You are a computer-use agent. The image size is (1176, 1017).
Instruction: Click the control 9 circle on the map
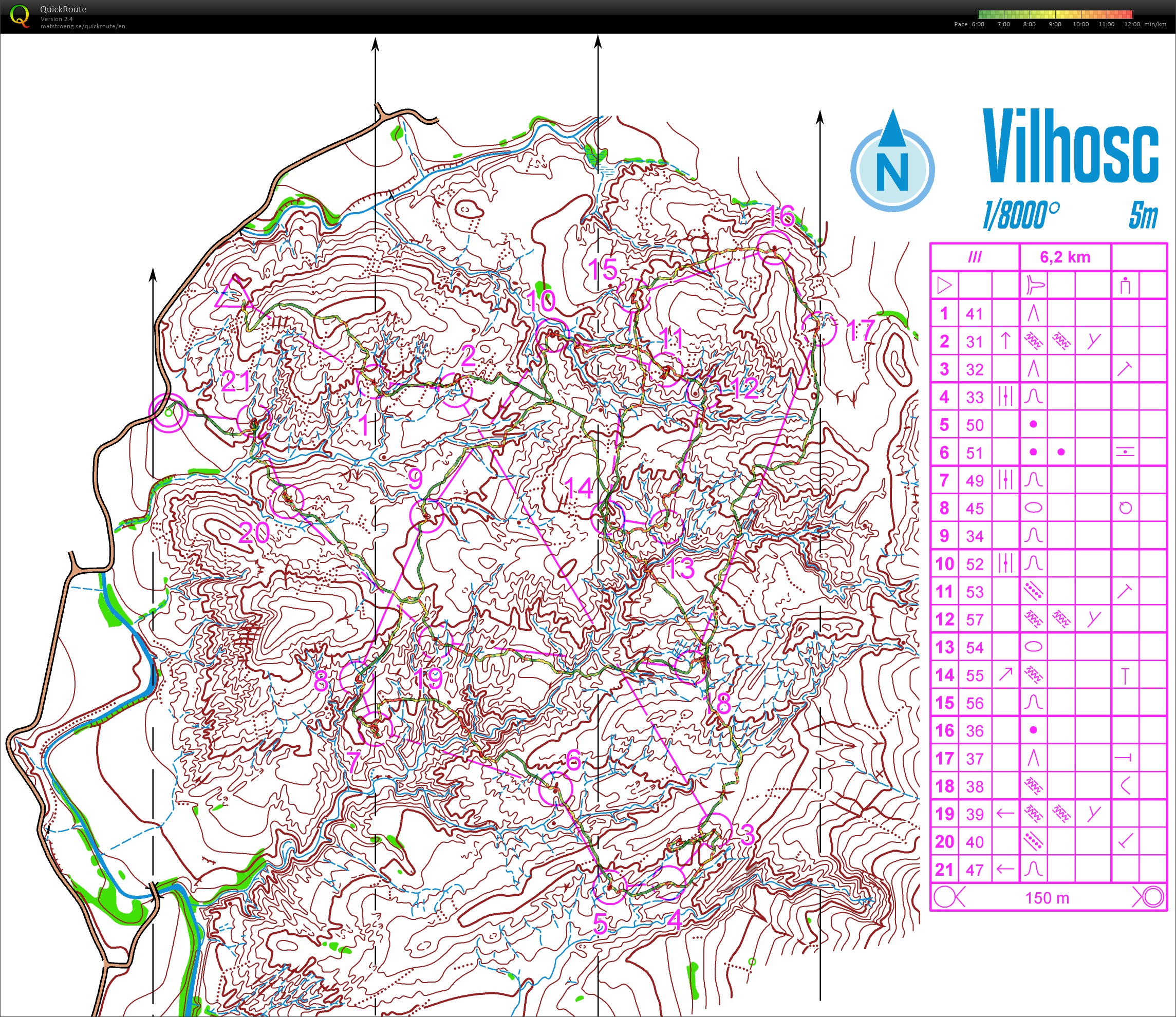[x=426, y=515]
